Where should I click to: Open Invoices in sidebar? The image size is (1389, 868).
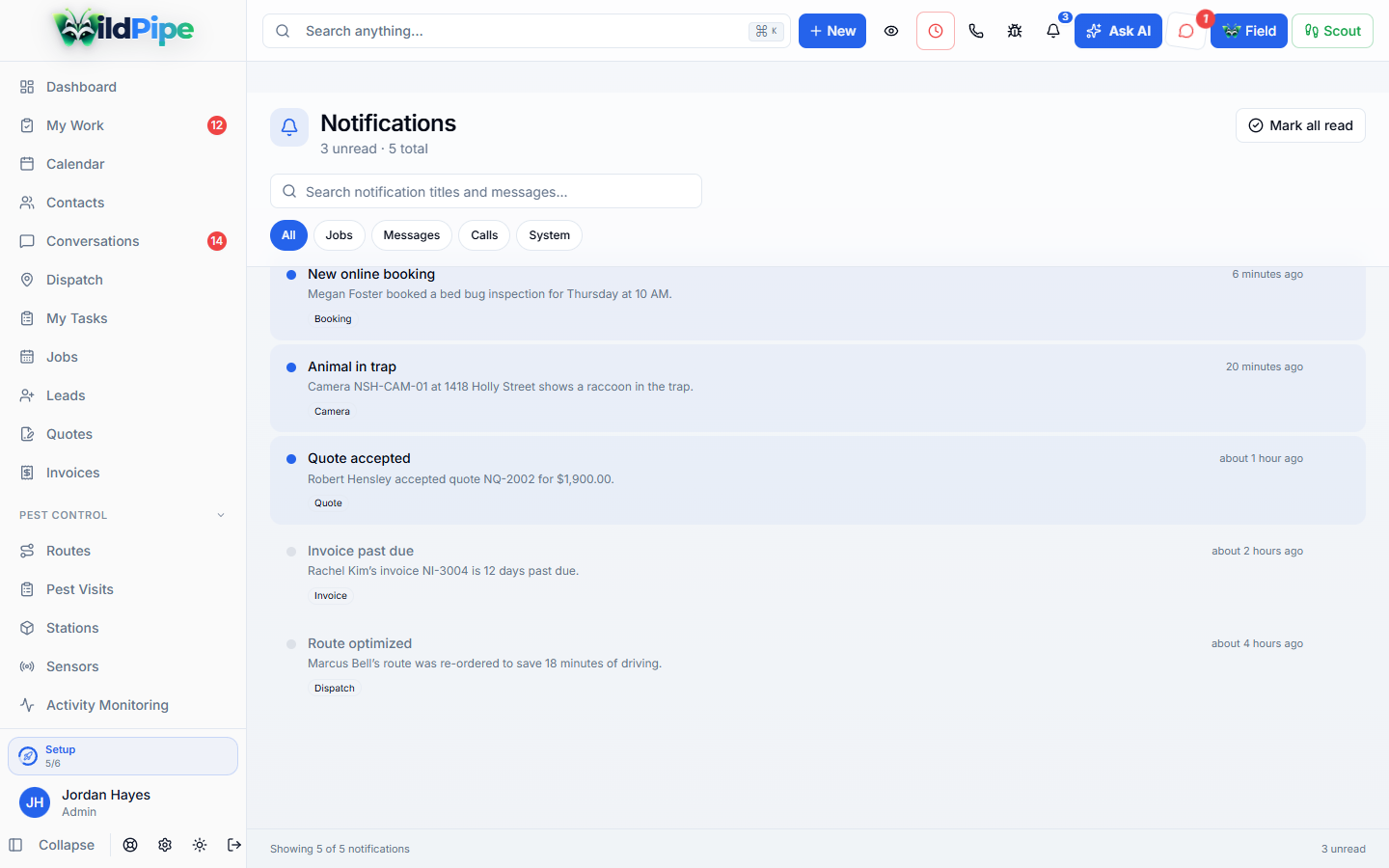click(x=123, y=473)
